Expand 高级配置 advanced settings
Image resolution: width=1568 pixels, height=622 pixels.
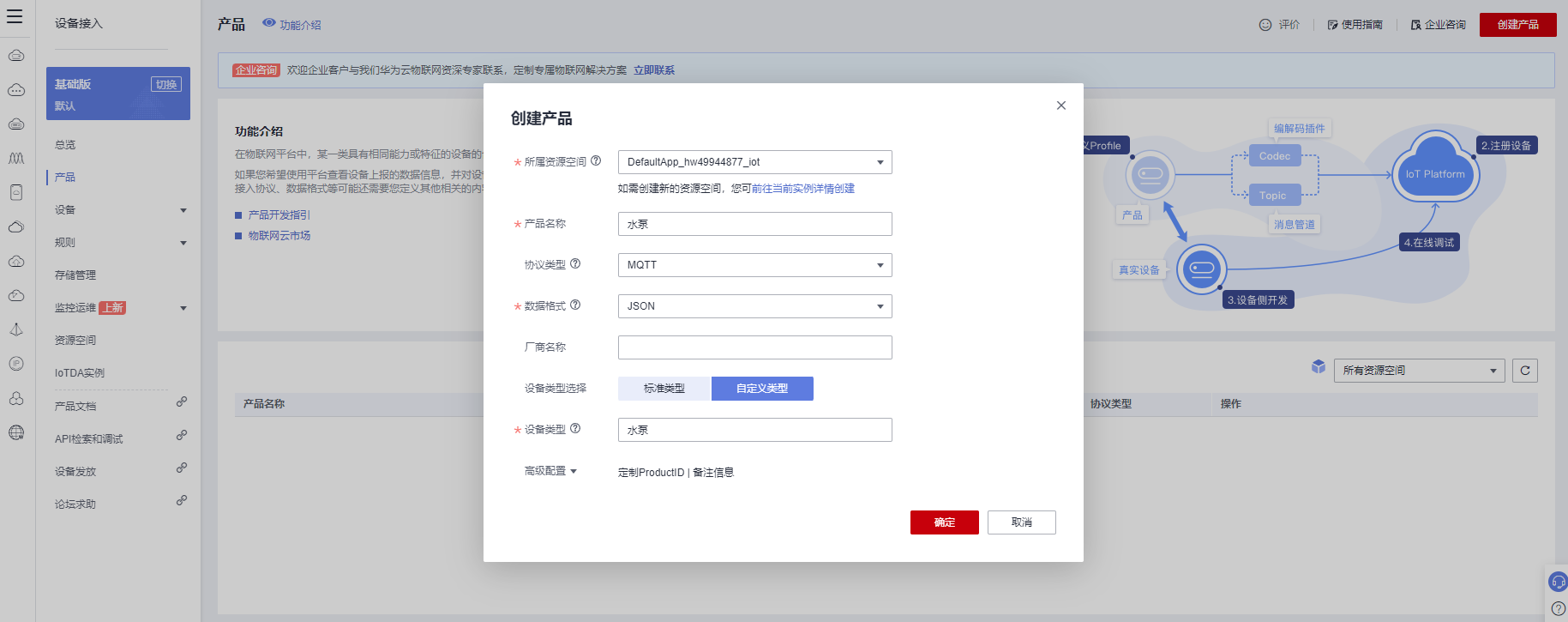(x=550, y=471)
